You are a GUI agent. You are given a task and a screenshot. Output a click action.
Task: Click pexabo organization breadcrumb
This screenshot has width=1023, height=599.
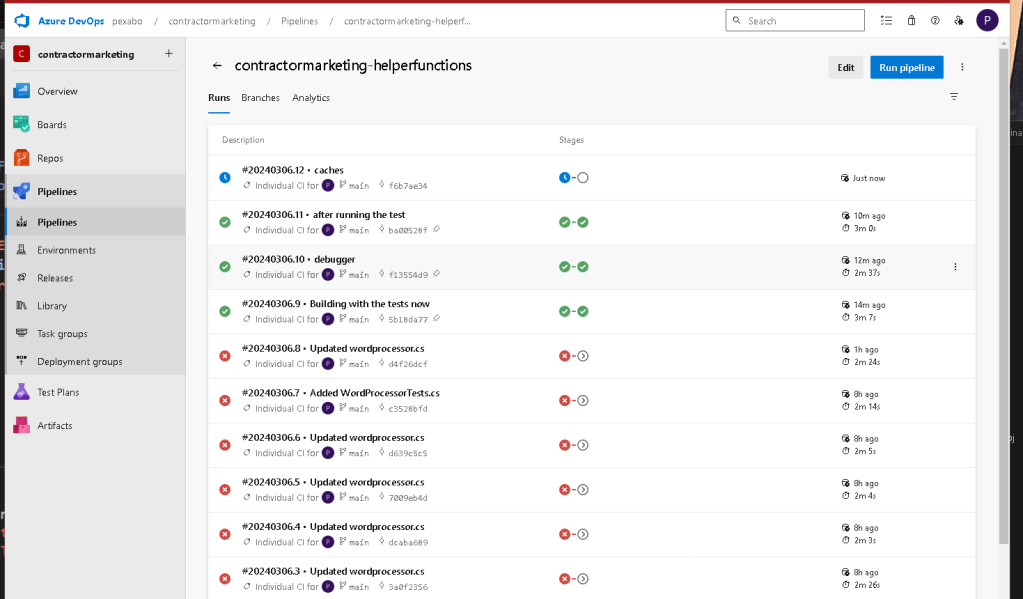[127, 21]
